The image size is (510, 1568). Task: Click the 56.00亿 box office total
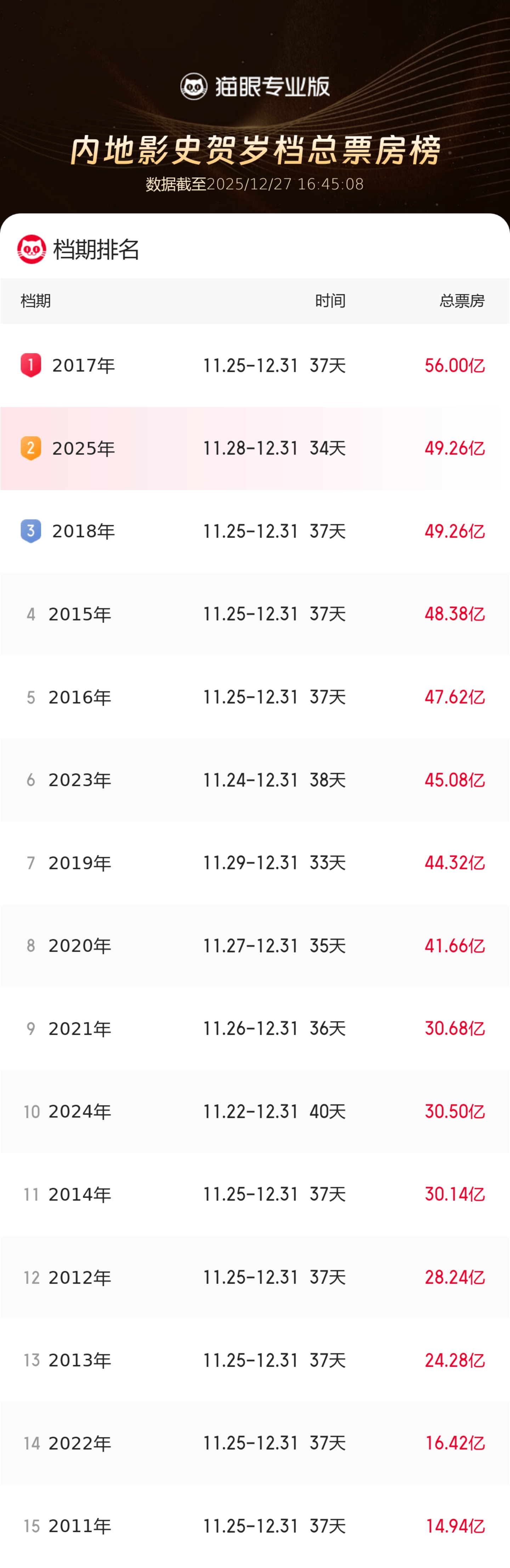coord(455,365)
